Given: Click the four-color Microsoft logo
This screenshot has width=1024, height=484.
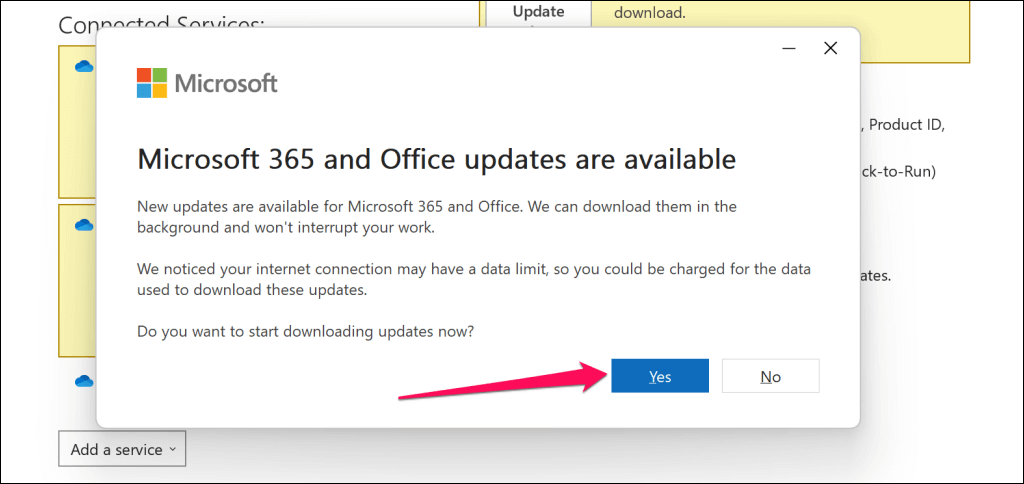Looking at the screenshot, I should [x=152, y=83].
